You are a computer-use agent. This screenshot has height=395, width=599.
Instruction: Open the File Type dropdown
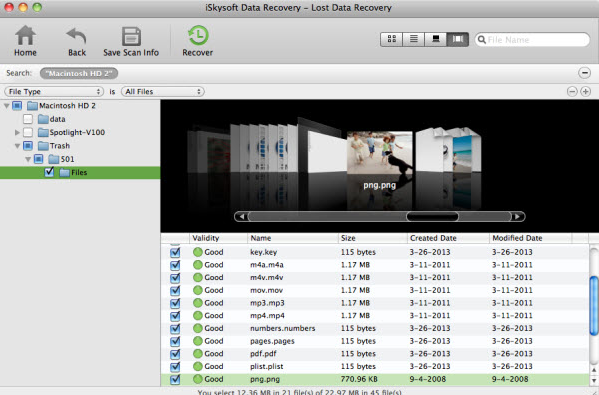[54, 92]
